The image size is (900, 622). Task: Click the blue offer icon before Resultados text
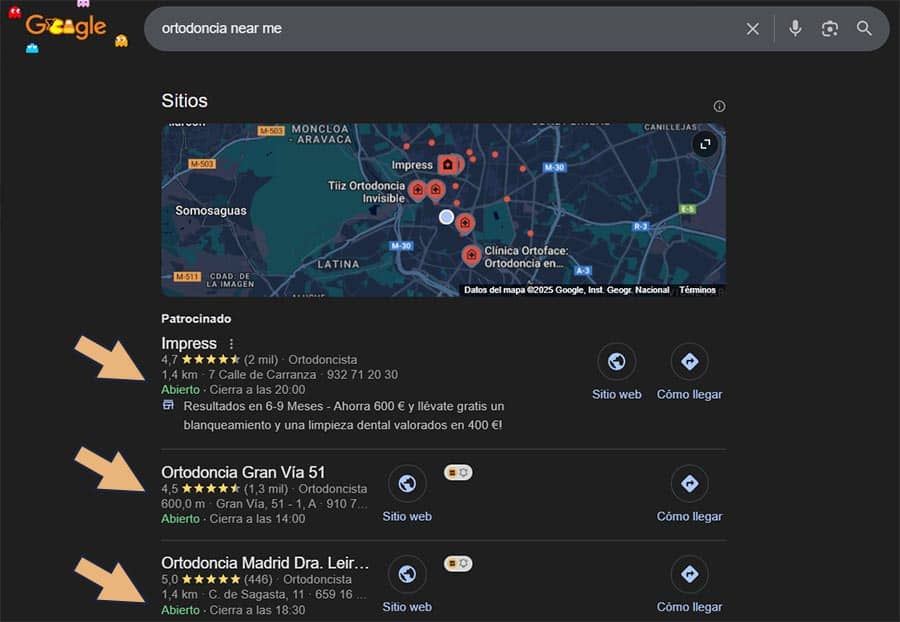pyautogui.click(x=170, y=406)
